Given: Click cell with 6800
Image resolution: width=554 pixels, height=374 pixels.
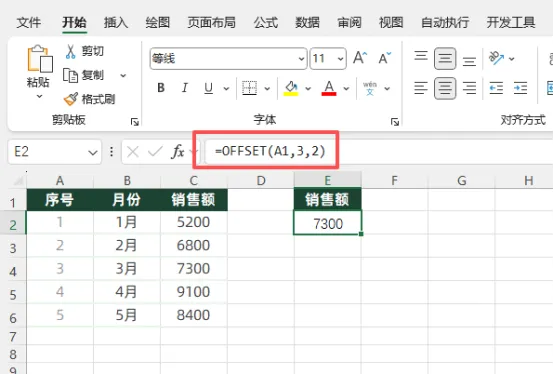Looking at the screenshot, I should click(x=194, y=245).
